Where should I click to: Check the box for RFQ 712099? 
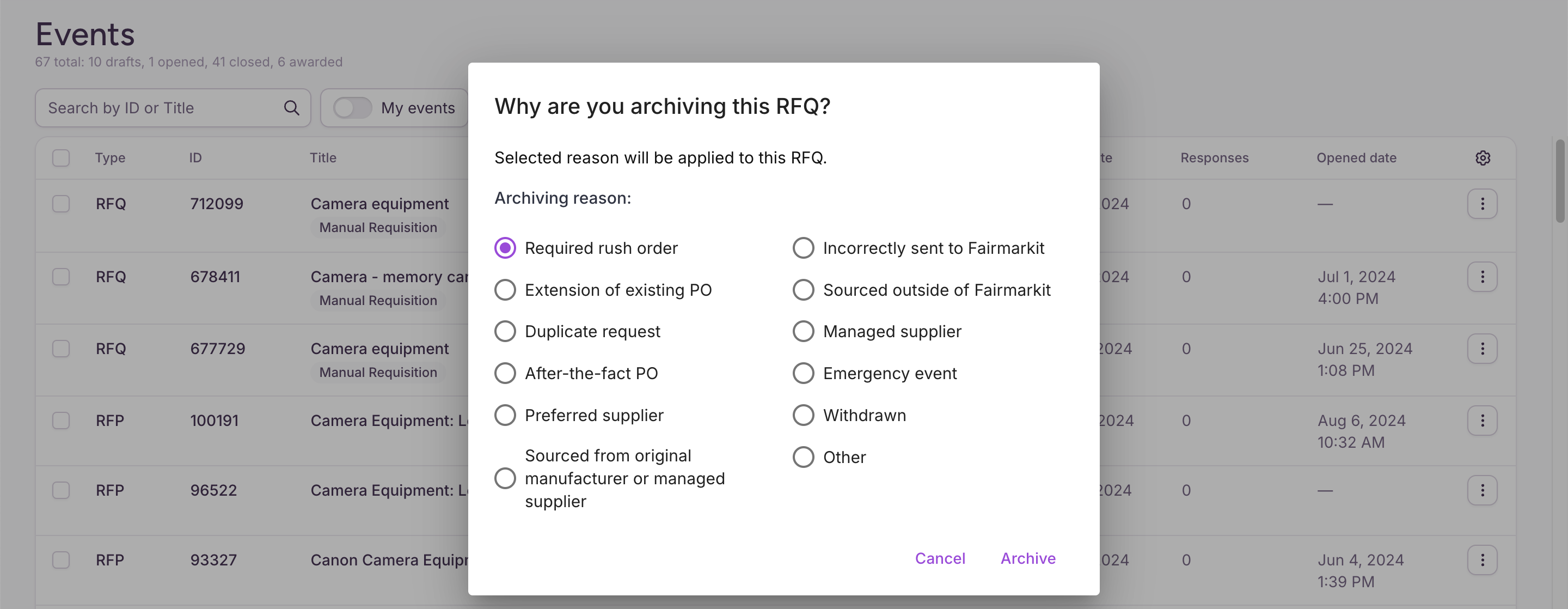61,203
